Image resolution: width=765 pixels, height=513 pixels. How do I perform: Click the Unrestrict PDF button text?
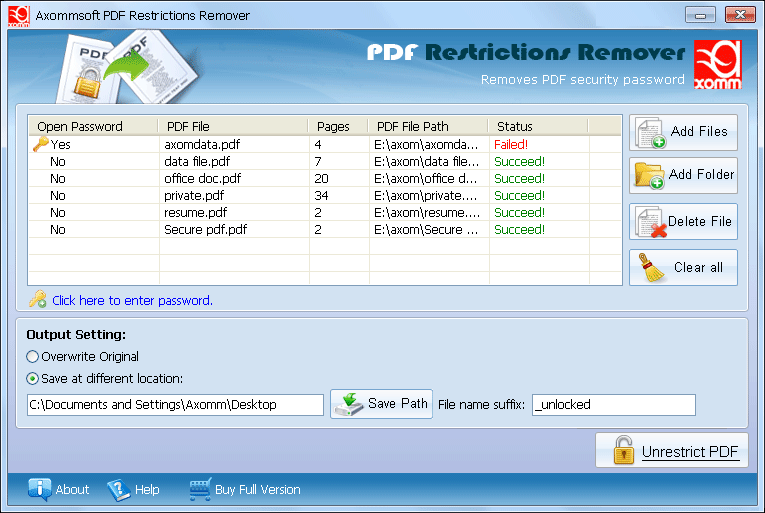click(x=689, y=452)
